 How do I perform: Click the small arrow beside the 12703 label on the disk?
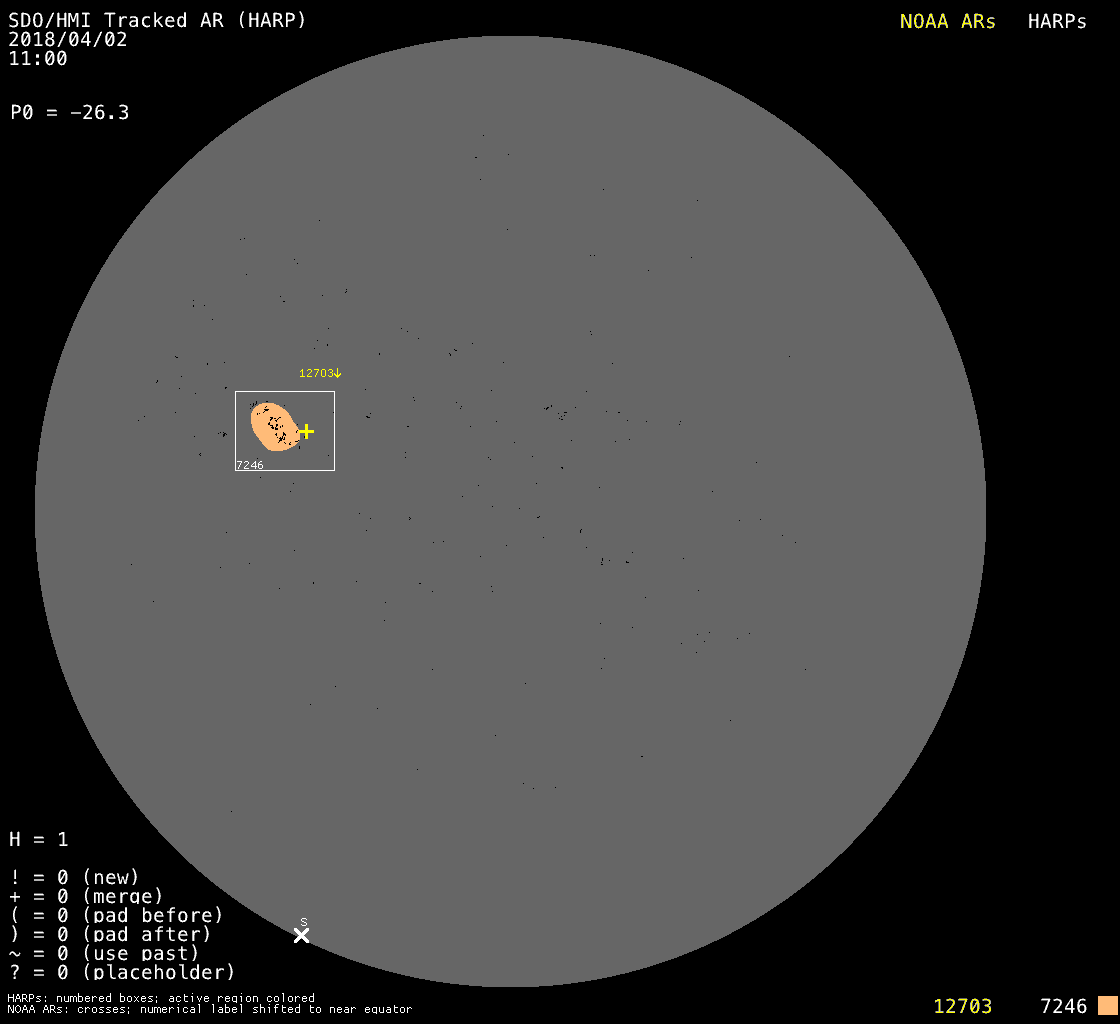pyautogui.click(x=338, y=373)
